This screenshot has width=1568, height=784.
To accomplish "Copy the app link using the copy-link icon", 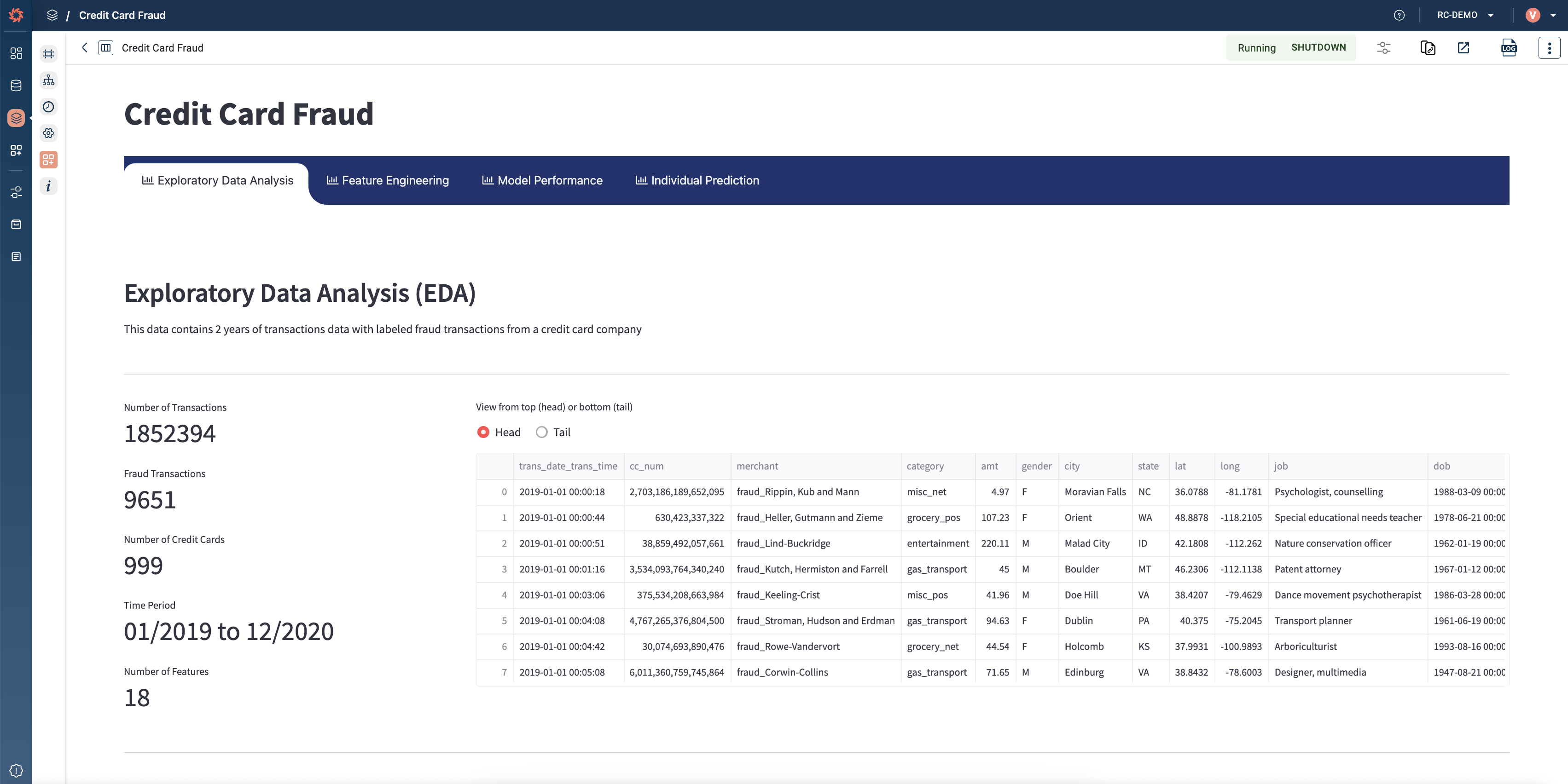I will [x=1428, y=48].
